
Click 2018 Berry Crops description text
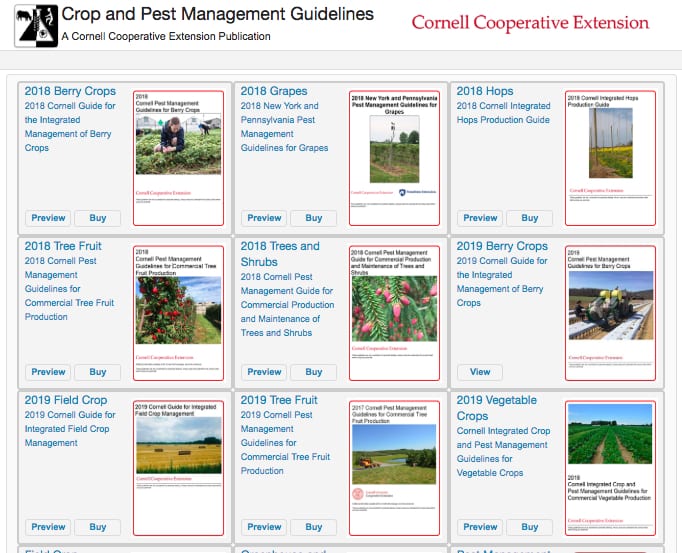tap(70, 127)
